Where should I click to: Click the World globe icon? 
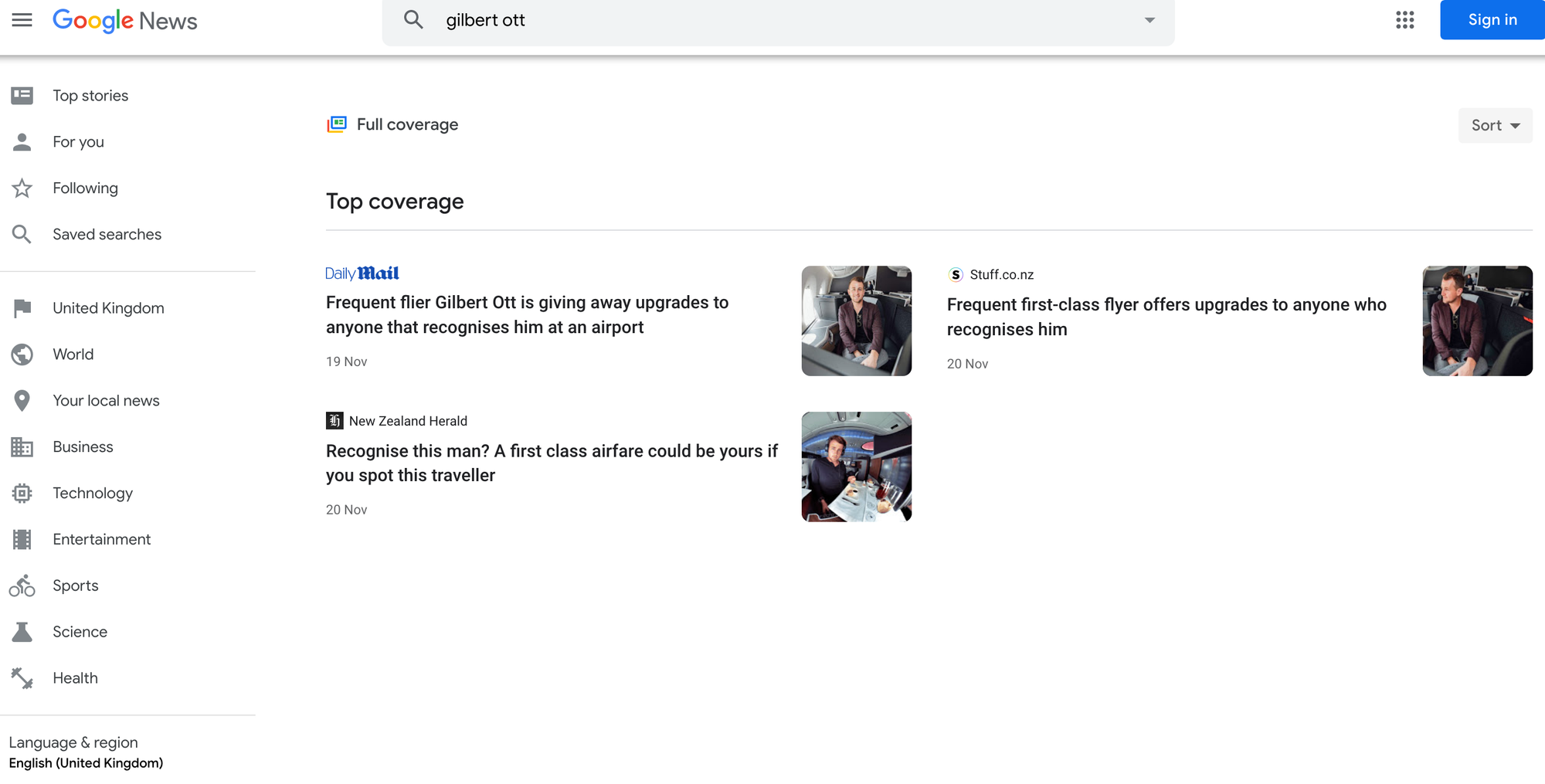[22, 355]
